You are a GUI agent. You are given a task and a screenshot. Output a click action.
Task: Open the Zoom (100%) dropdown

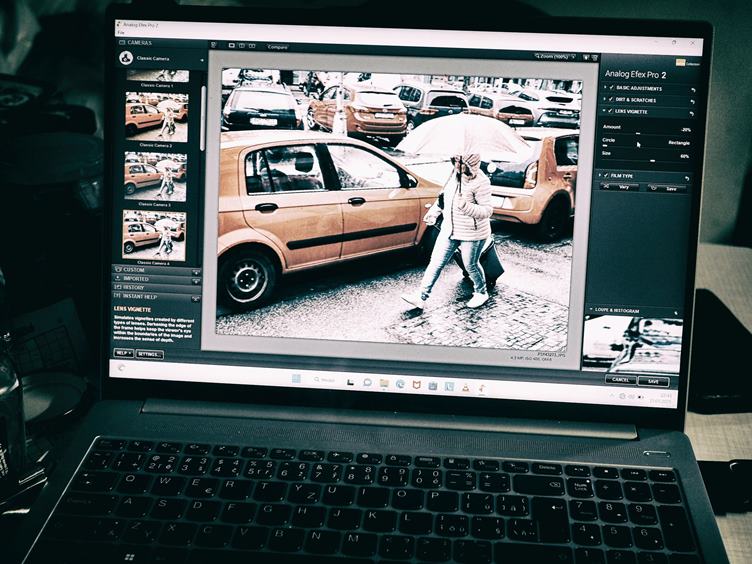pos(555,57)
